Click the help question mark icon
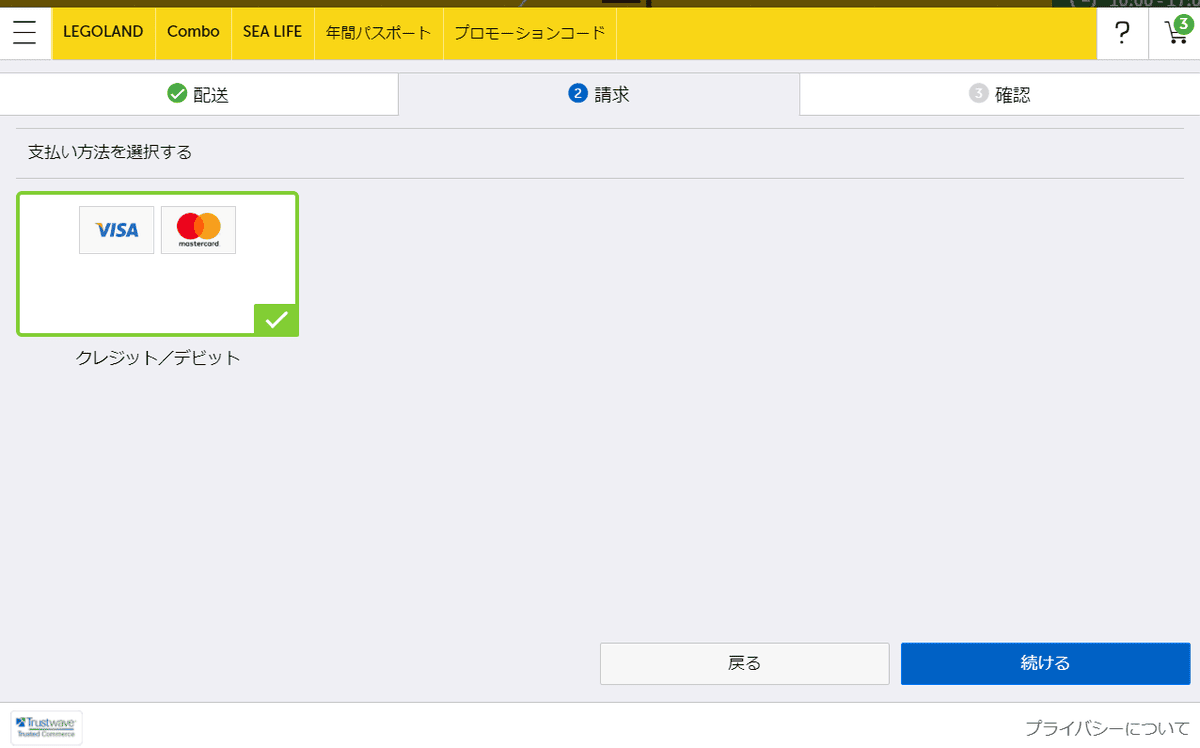Viewport: 1200px width, 748px height. 1122,32
